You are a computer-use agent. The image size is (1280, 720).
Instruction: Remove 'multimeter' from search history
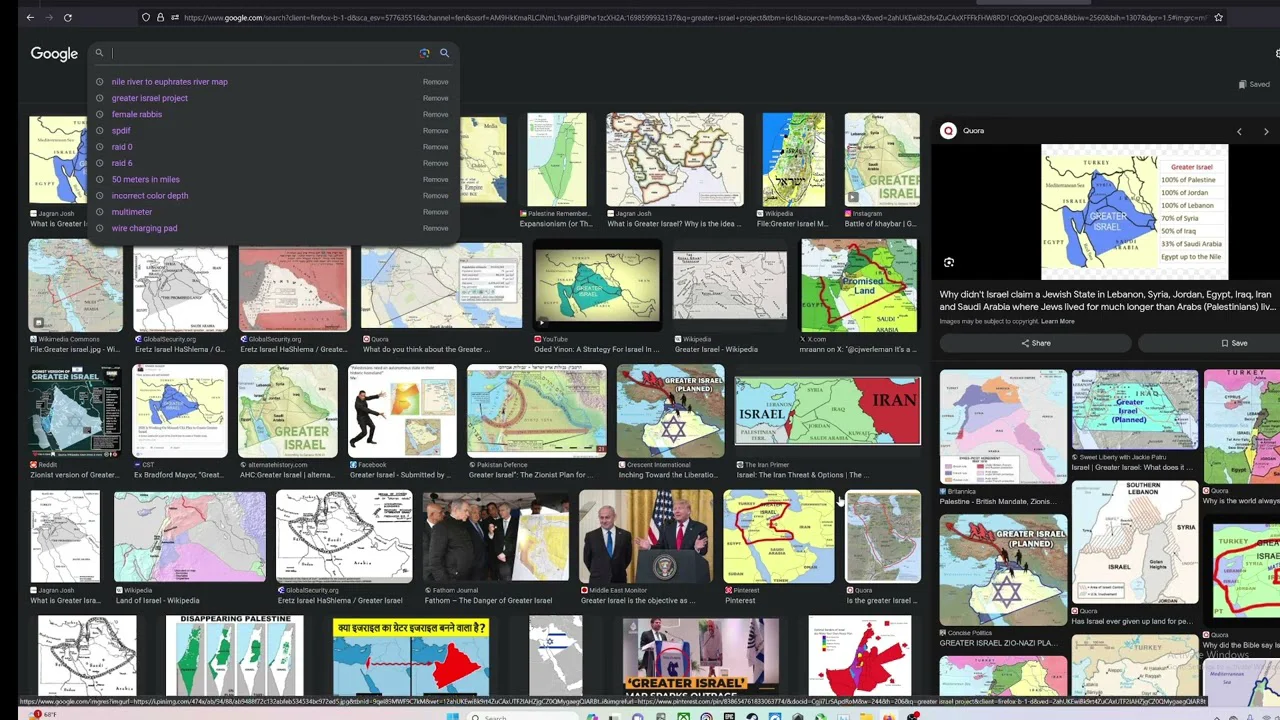point(435,212)
